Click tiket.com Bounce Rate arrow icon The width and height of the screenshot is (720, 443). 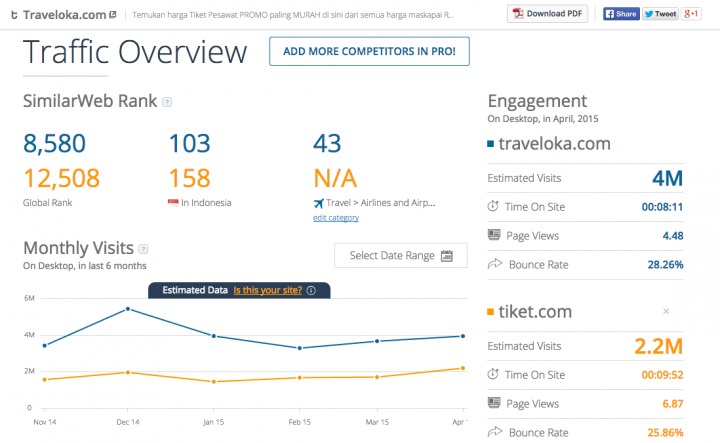[x=495, y=432]
